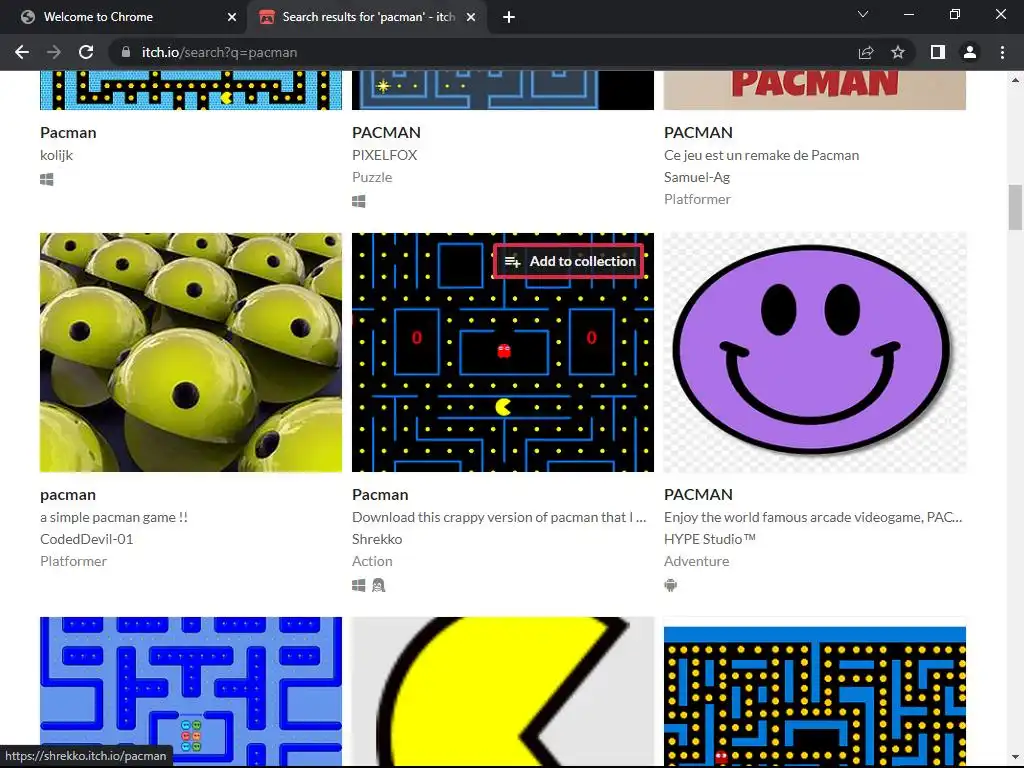Close the itch.io search results tab
Viewport: 1024px width, 768px height.
(x=471, y=17)
